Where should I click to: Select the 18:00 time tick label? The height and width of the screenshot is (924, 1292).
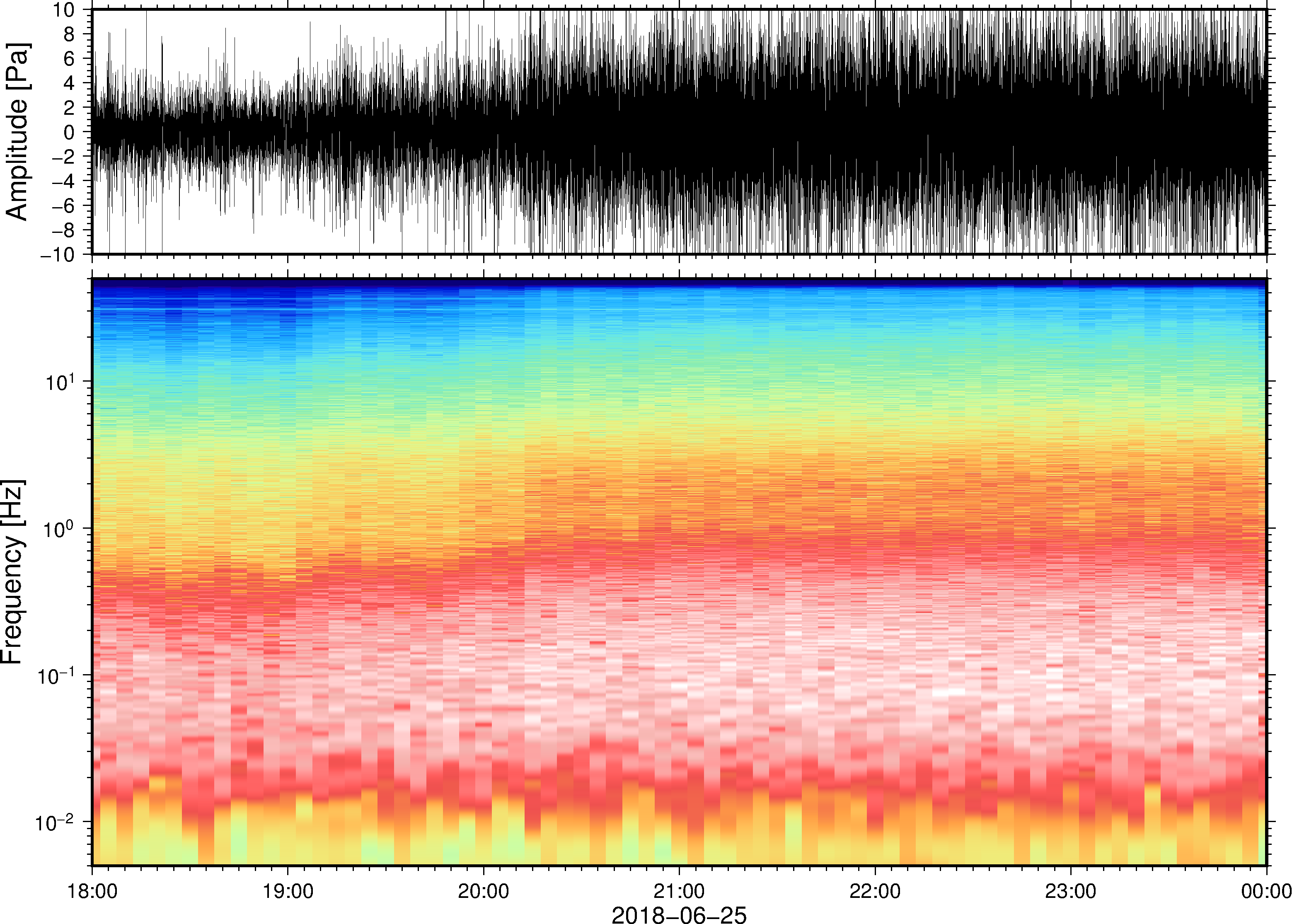click(x=92, y=891)
